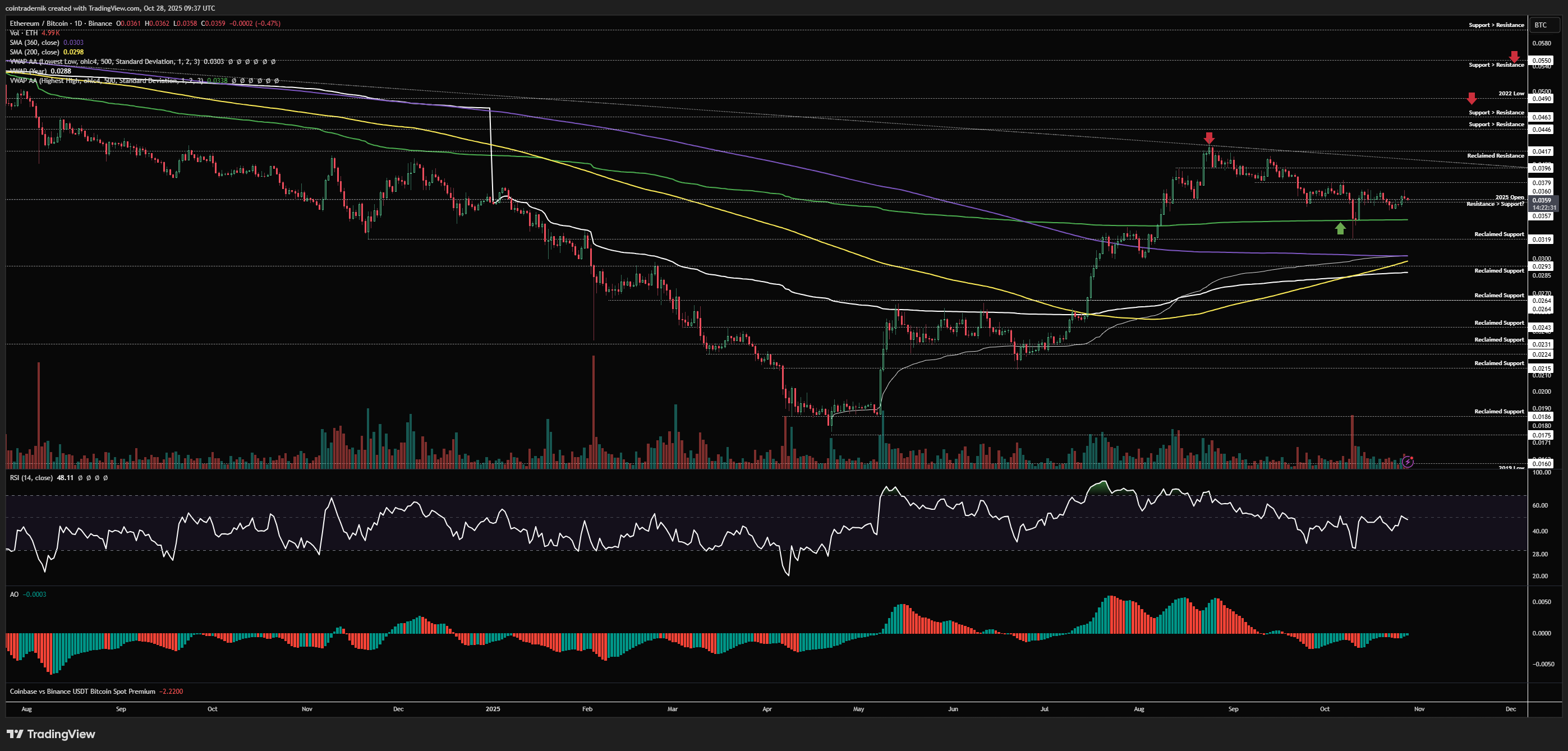Click the 2025 label on time axis
This screenshot has width=1568, height=751.
click(493, 709)
